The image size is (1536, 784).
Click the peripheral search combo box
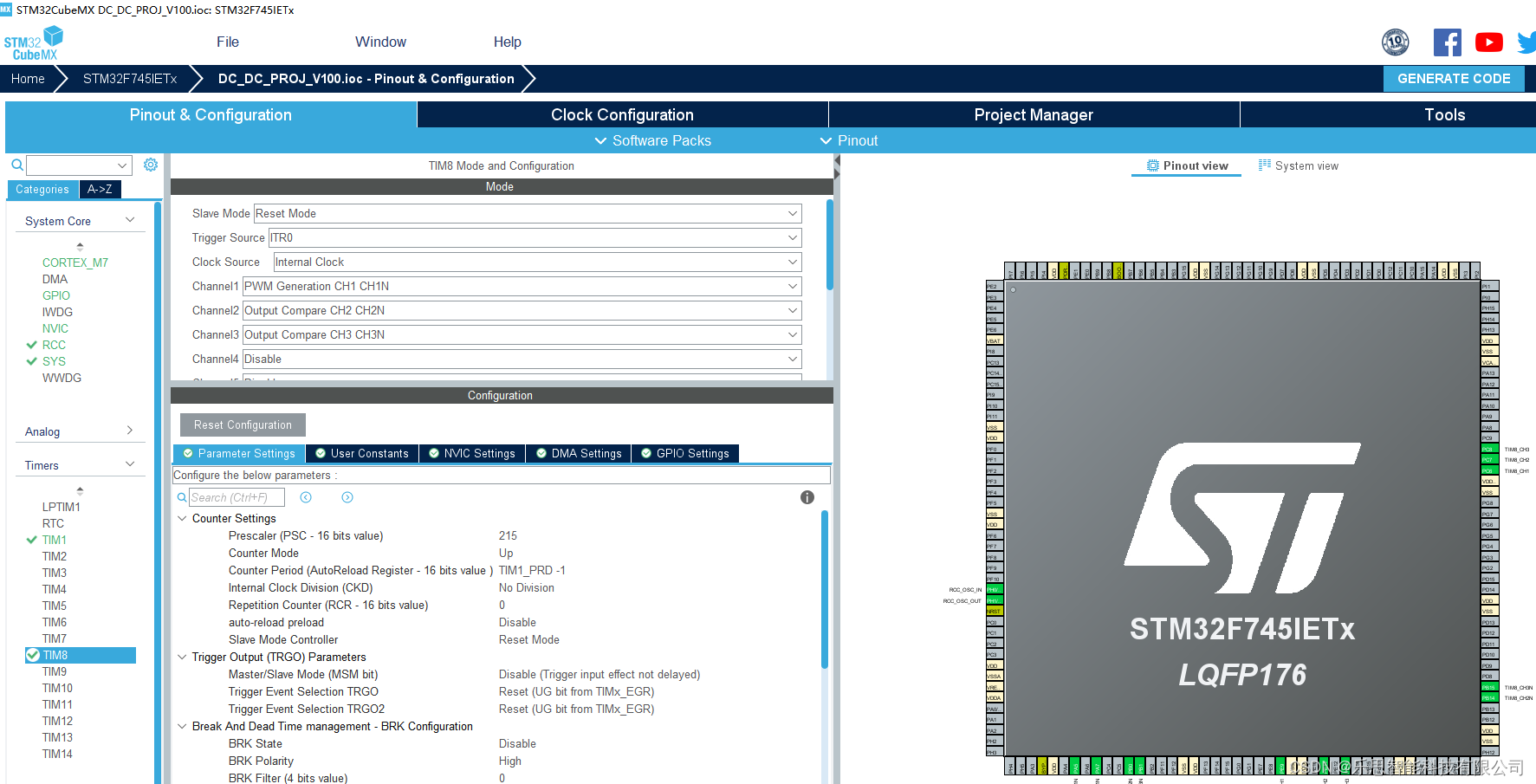[79, 165]
